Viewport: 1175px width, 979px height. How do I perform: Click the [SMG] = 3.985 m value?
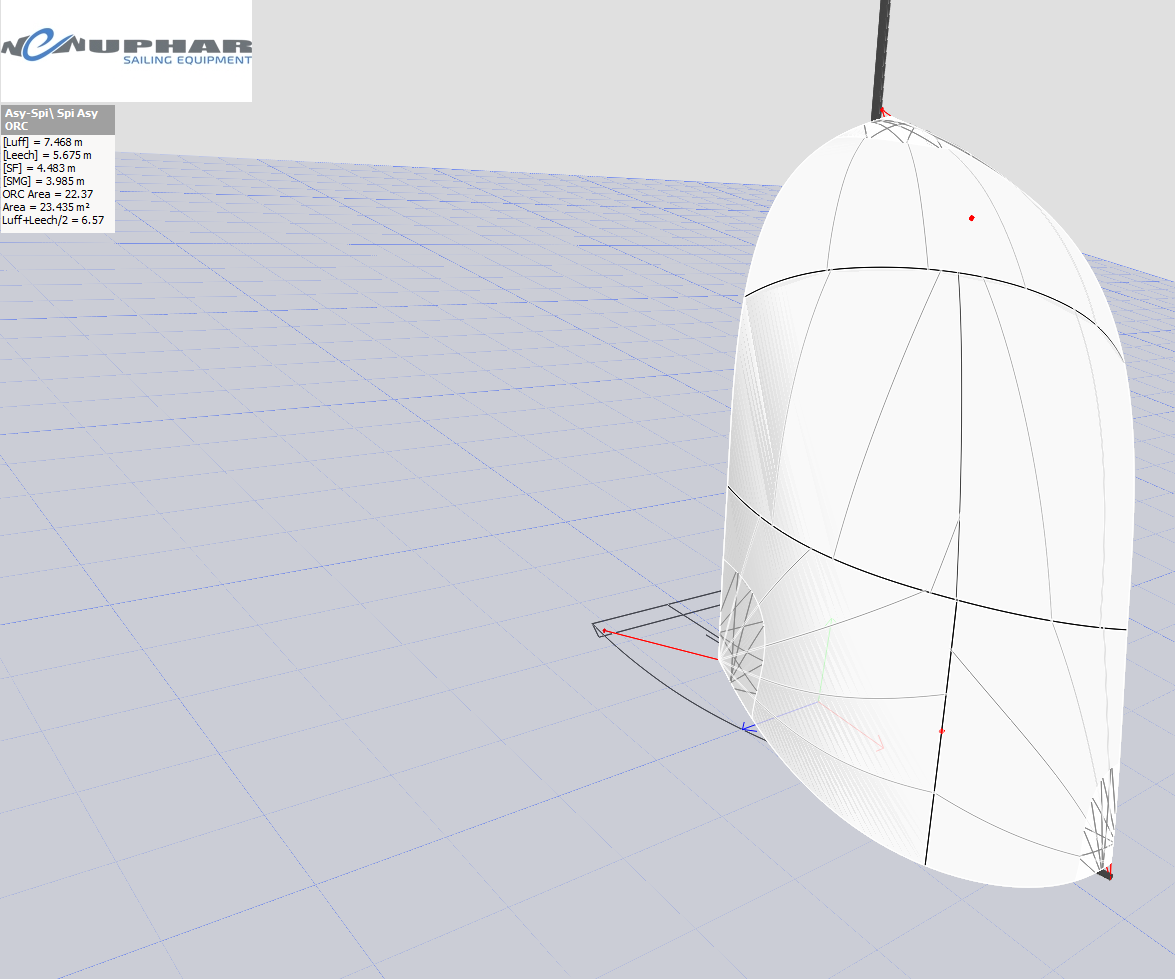pos(43,181)
